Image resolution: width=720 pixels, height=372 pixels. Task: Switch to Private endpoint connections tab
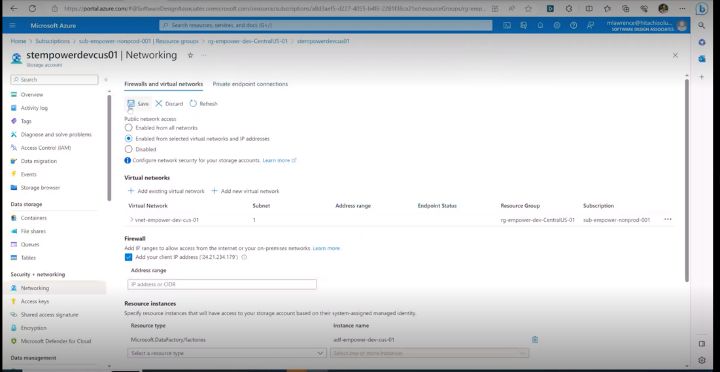tap(250, 84)
